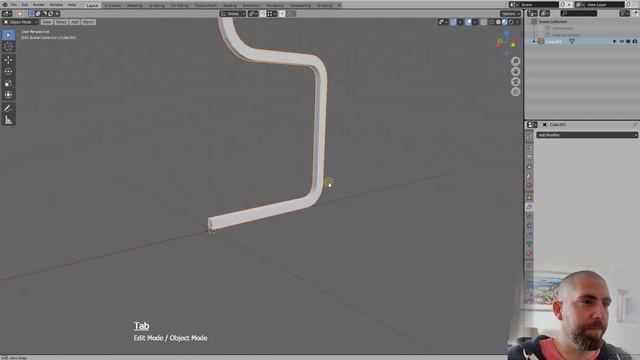Open the Material properties tab
This screenshot has width=640, height=360.
529,253
